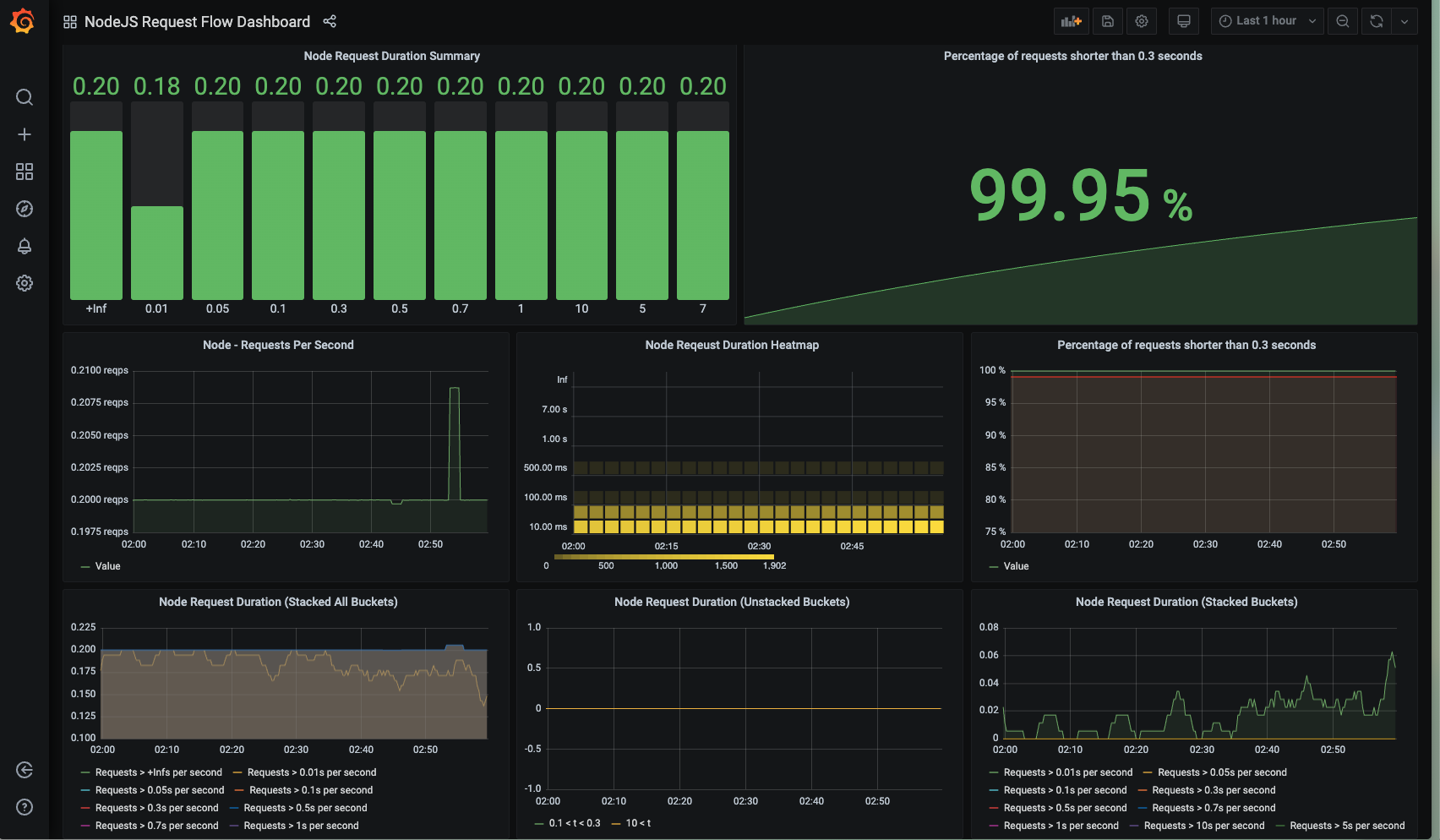The width and height of the screenshot is (1440, 840).
Task: Enable kiosk mode with the TV icon
Action: 1183,20
